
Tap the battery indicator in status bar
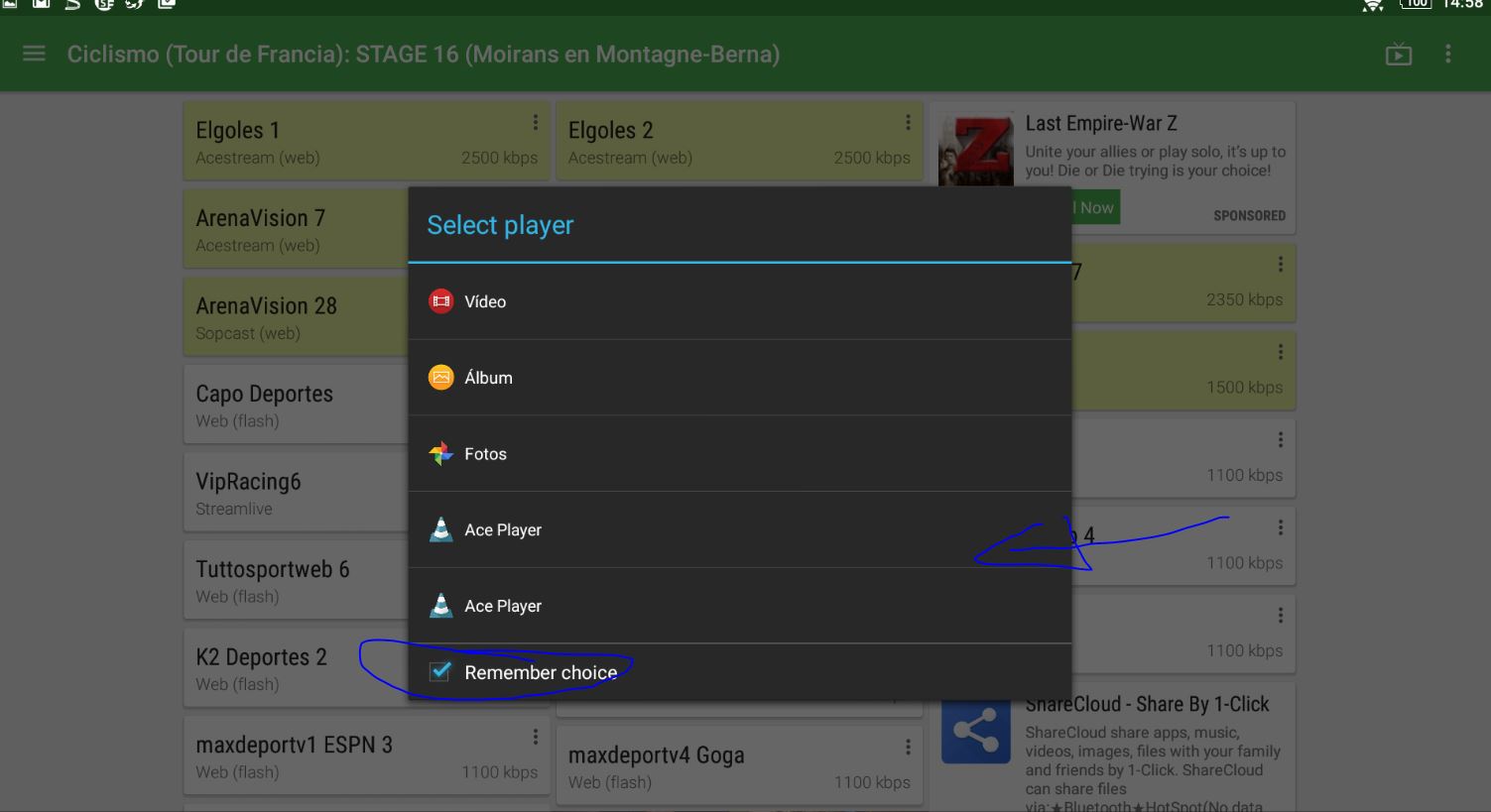[x=1416, y=4]
